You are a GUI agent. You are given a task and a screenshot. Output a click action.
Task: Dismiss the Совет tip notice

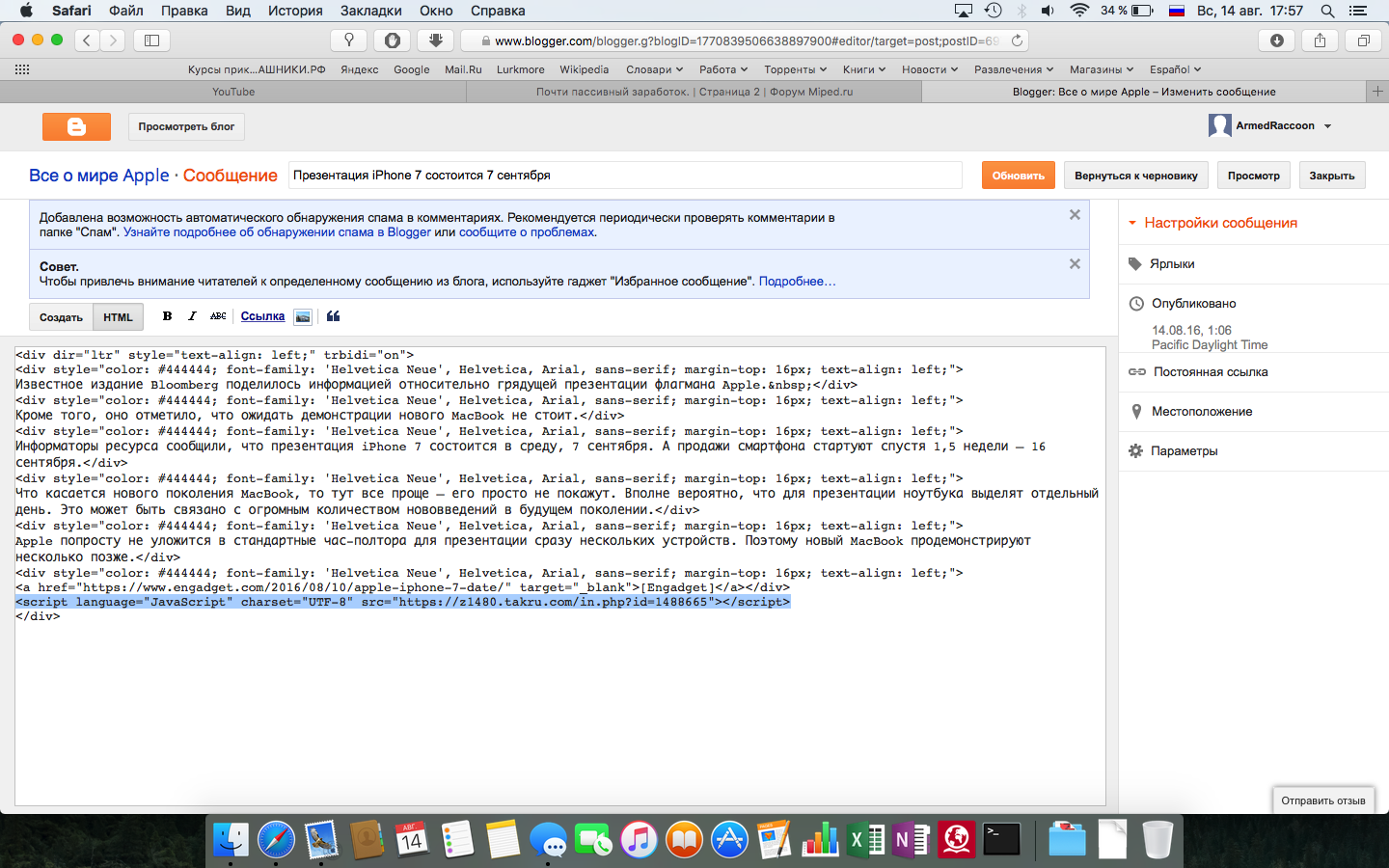pos(1075,264)
